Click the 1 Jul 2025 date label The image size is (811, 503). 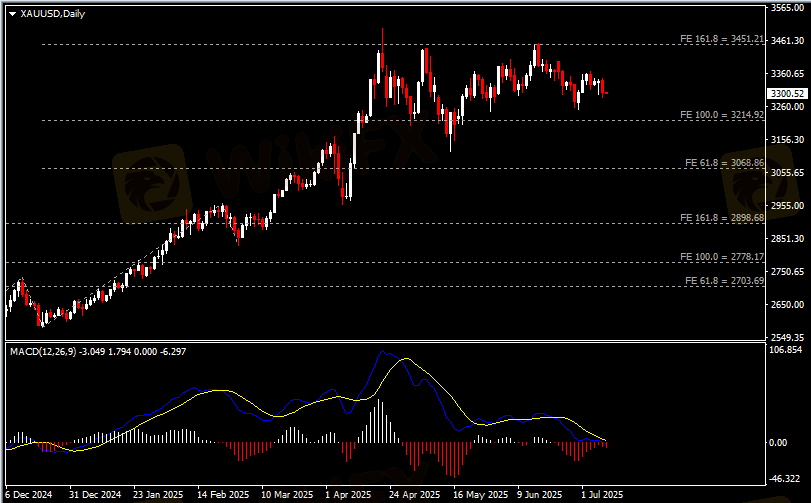pos(602,495)
